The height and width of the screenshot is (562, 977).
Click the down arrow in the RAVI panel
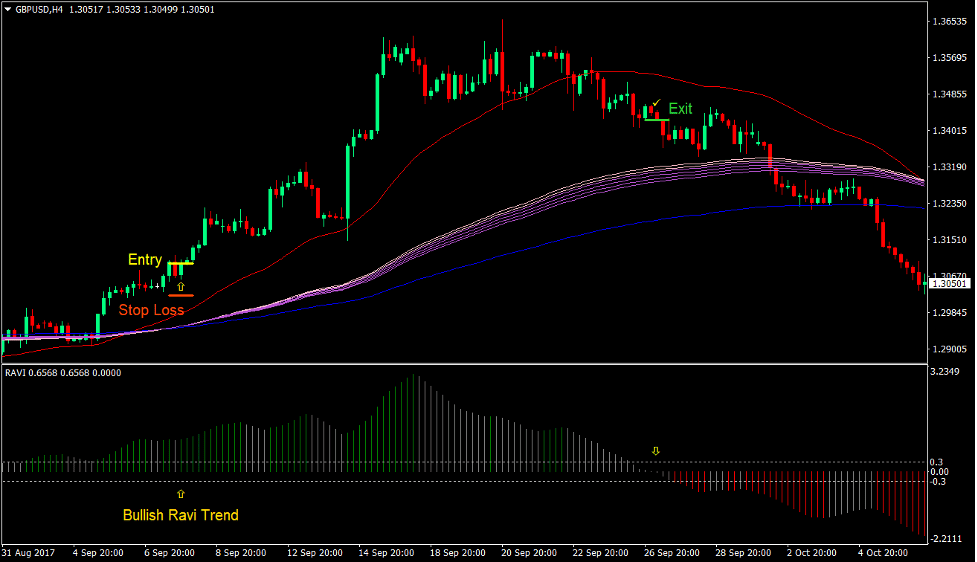point(656,451)
